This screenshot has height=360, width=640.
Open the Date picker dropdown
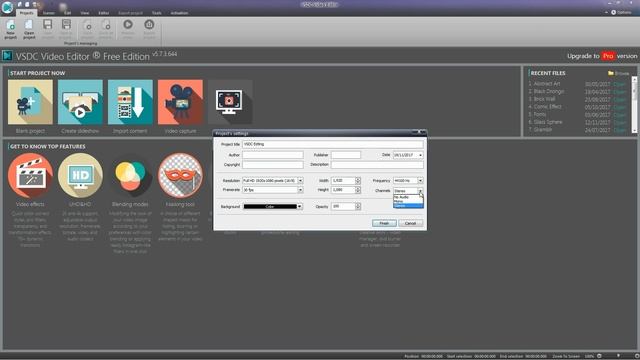[x=420, y=155]
